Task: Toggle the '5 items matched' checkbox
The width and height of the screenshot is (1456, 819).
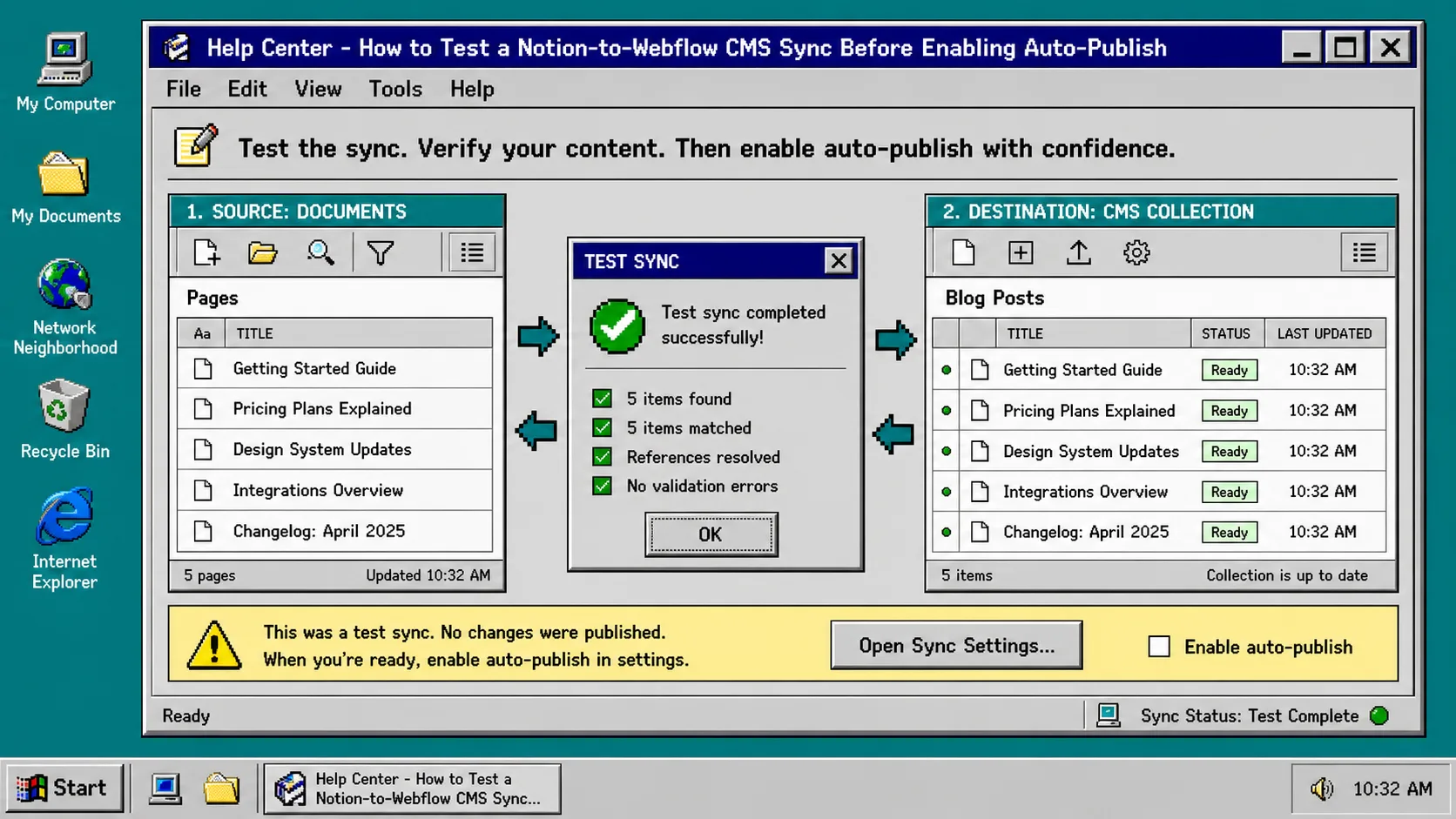Action: [602, 427]
